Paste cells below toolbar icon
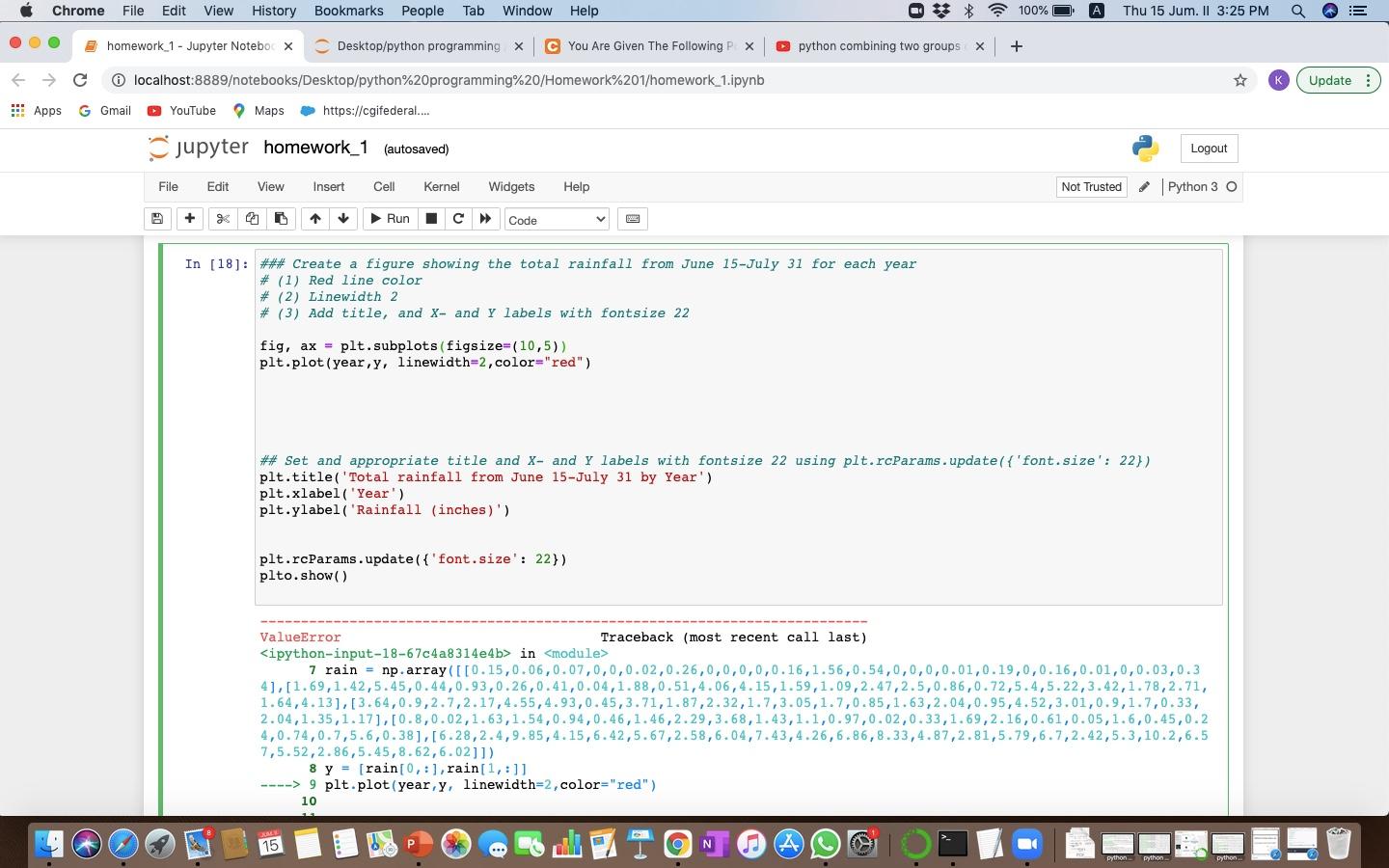This screenshot has width=1389, height=868. coord(281,219)
